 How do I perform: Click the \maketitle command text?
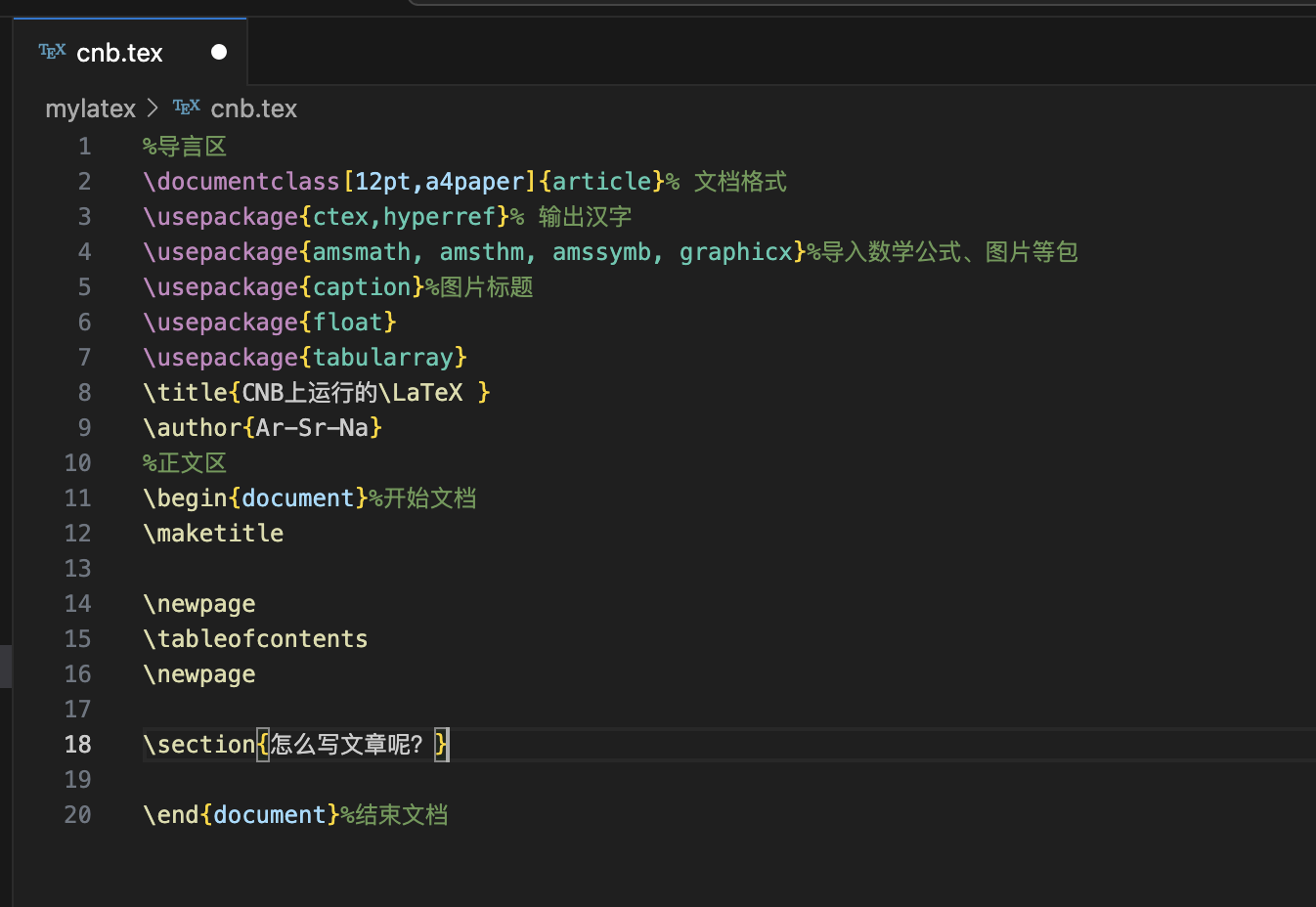click(213, 534)
